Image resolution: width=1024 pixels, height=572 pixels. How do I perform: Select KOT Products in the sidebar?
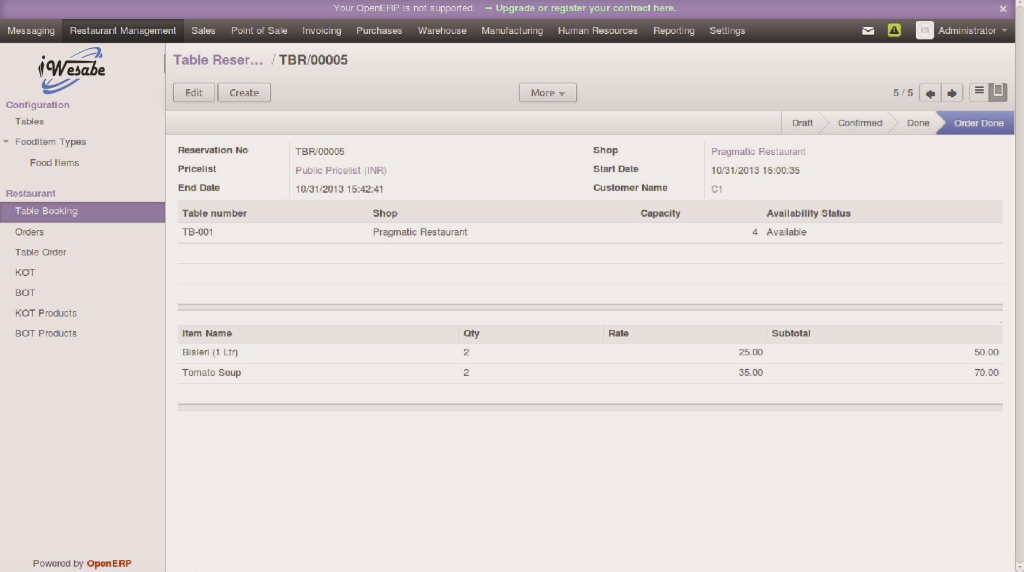coord(46,313)
